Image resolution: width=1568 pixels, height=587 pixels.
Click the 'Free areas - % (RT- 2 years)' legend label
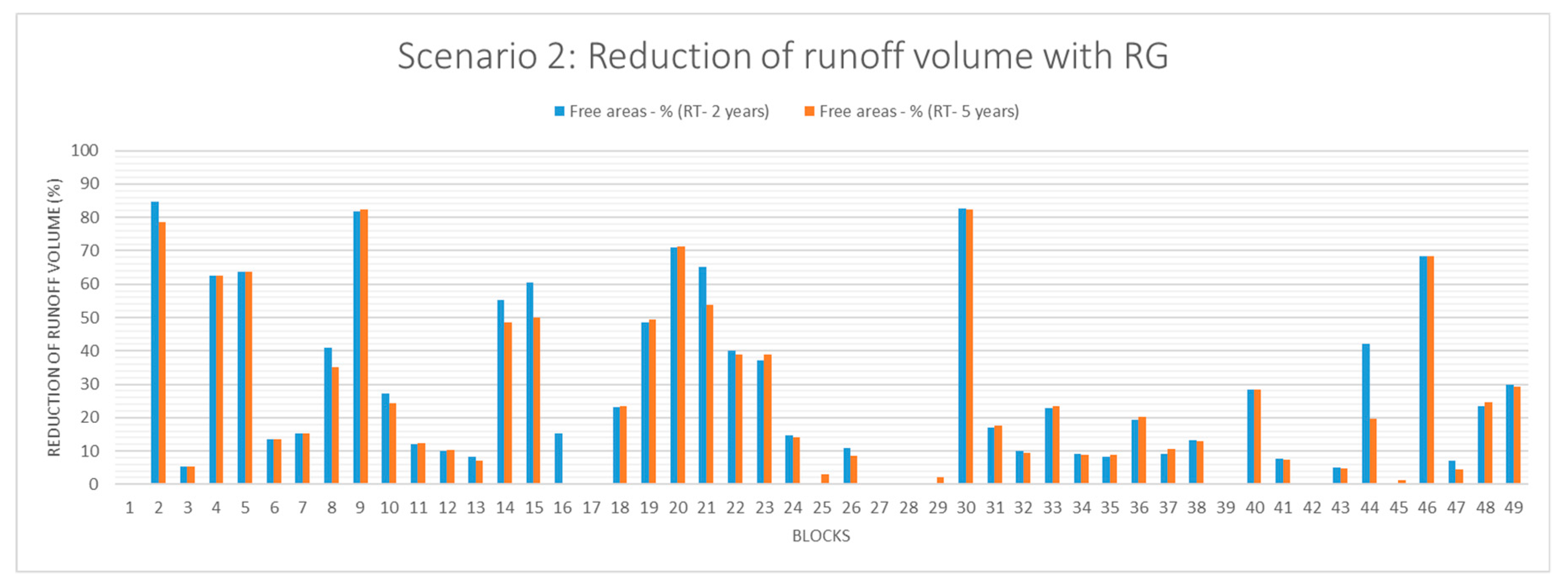pyautogui.click(x=669, y=111)
